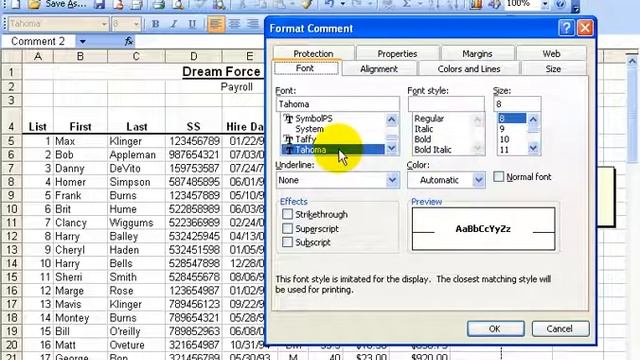Check the Normal font checkbox
The width and height of the screenshot is (640, 360).
click(498, 177)
